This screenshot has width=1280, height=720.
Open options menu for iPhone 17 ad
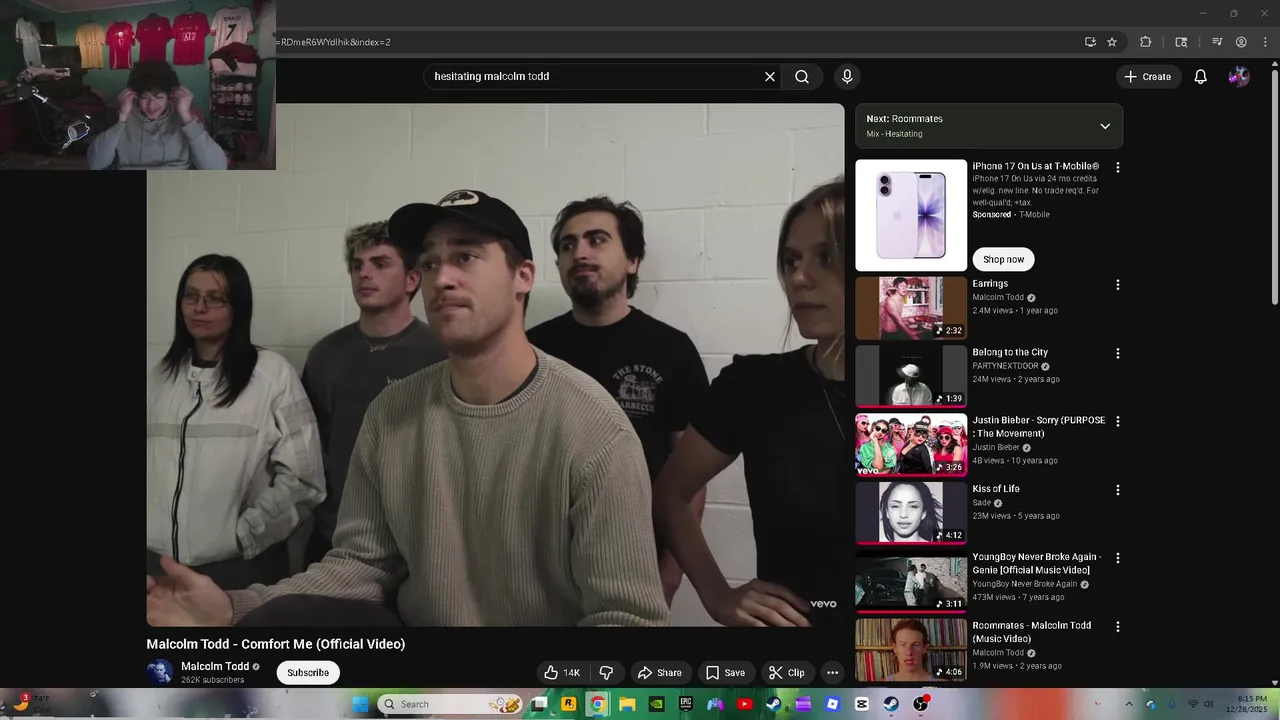click(1118, 168)
